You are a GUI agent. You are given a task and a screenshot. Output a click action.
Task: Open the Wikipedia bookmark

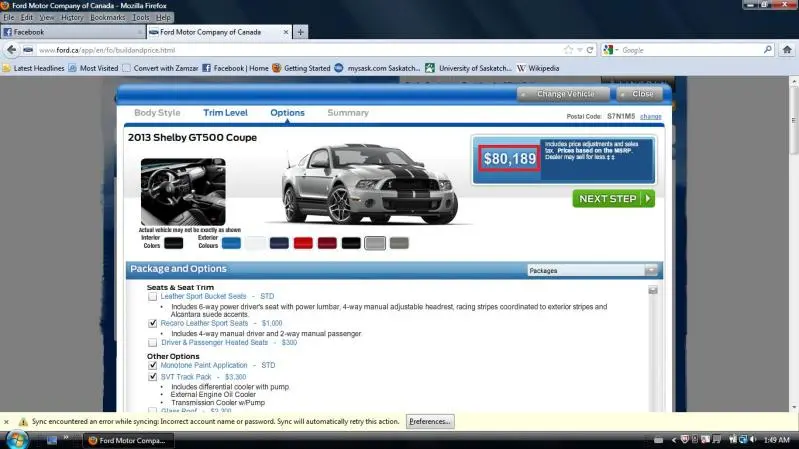tap(538, 68)
